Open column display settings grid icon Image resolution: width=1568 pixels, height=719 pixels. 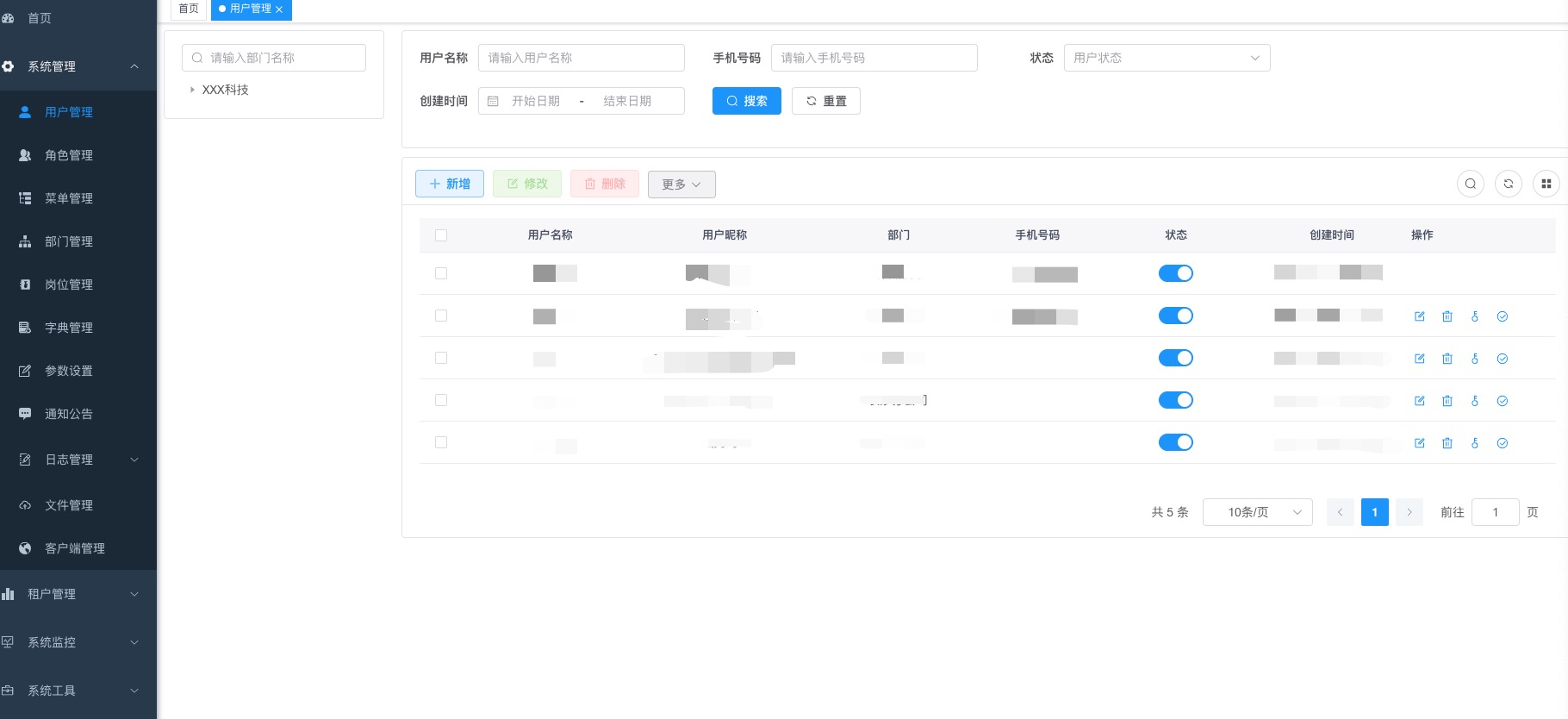[x=1546, y=184]
